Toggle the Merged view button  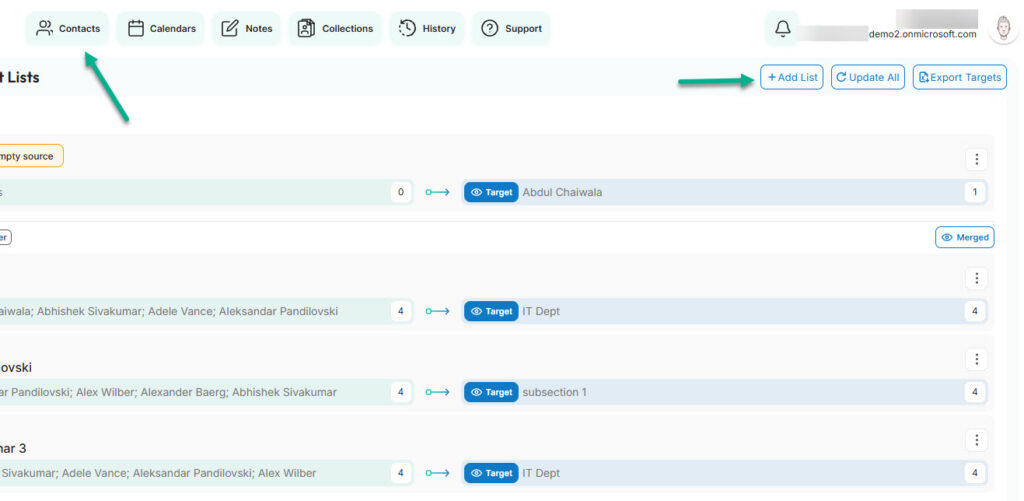click(965, 237)
